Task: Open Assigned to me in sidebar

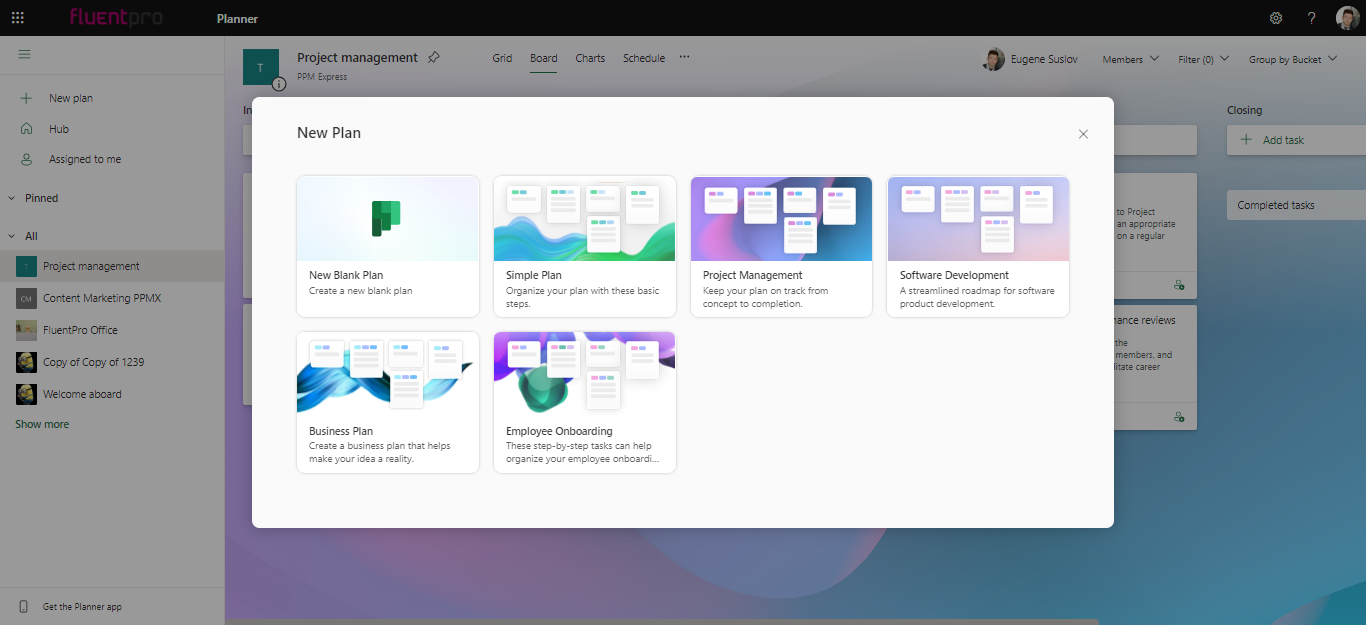Action: coord(112,159)
